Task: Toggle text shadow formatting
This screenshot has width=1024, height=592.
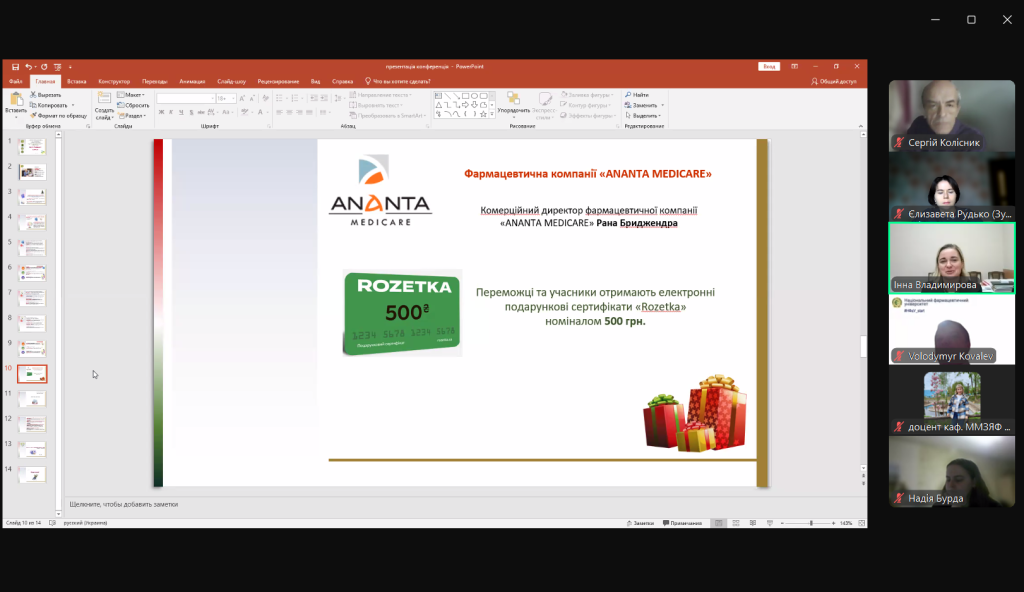Action: pos(191,112)
